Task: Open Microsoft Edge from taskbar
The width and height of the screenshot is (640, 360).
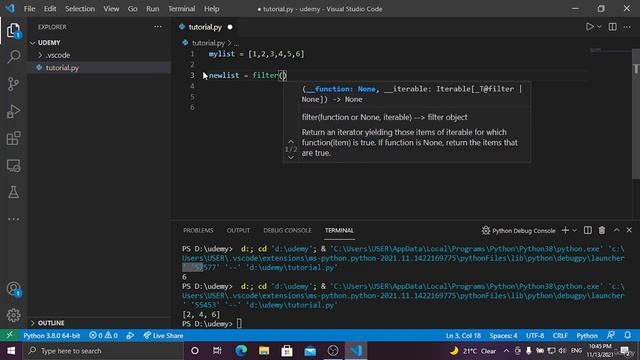Action: (241, 351)
